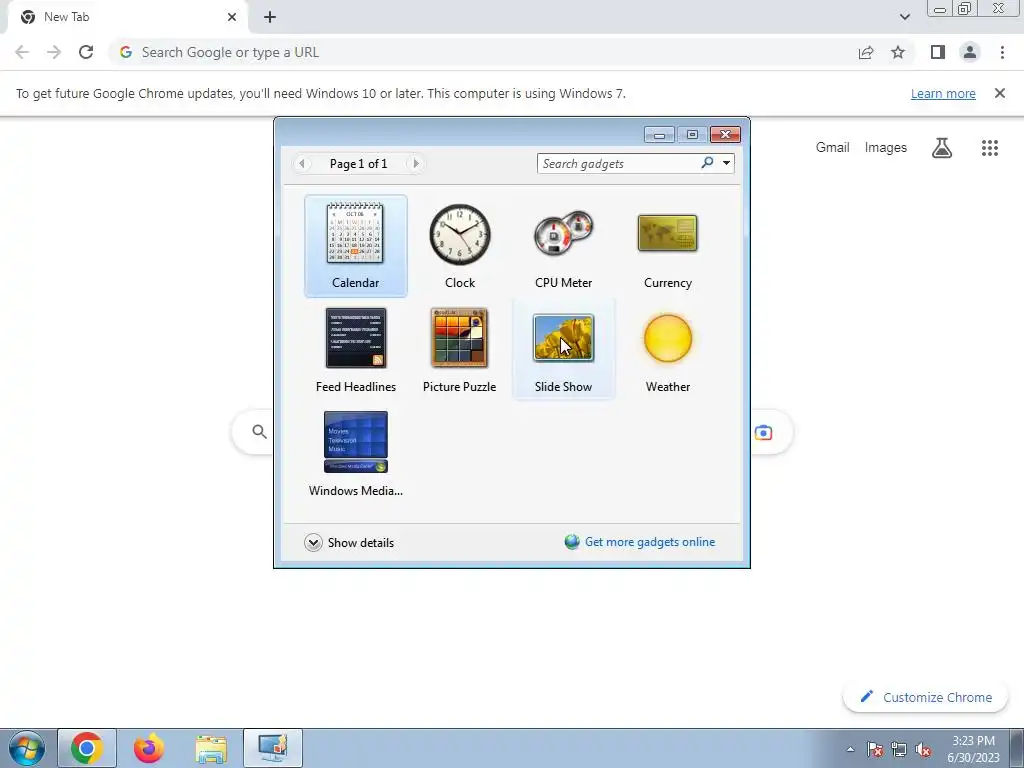The width and height of the screenshot is (1024, 768).
Task: Select the Currency gadget
Action: [x=667, y=246]
